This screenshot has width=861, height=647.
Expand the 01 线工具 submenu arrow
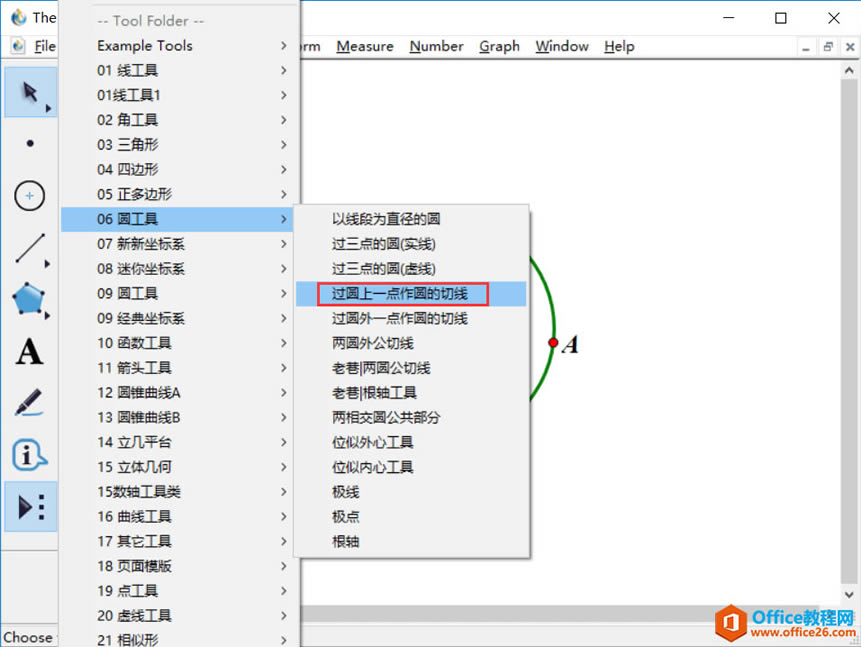(x=283, y=70)
